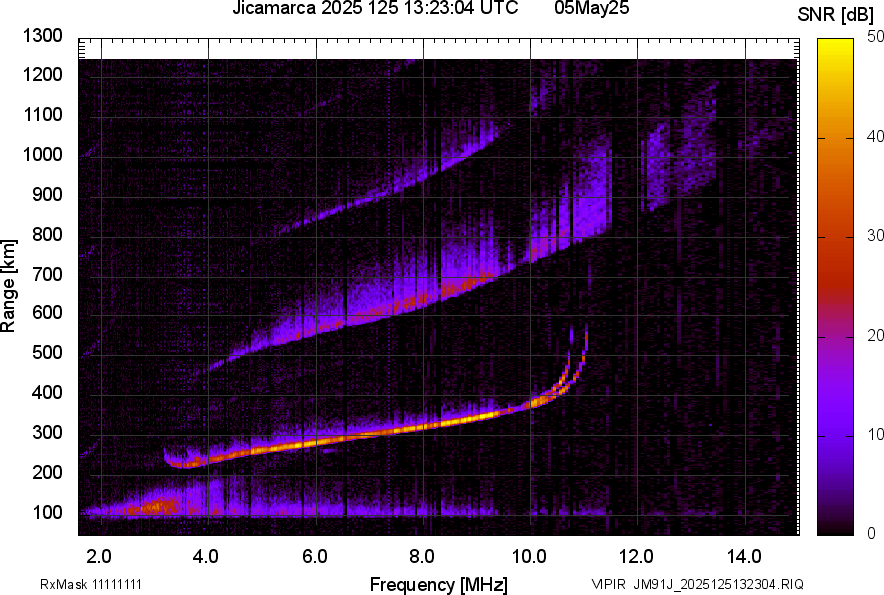This screenshot has height=595, width=884.
Task: Click the y-axis tick label '1200'
Action: click(x=42, y=74)
